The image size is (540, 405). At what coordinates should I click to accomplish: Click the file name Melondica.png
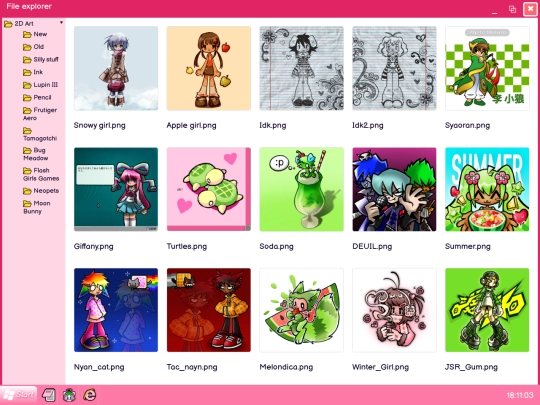click(x=286, y=367)
